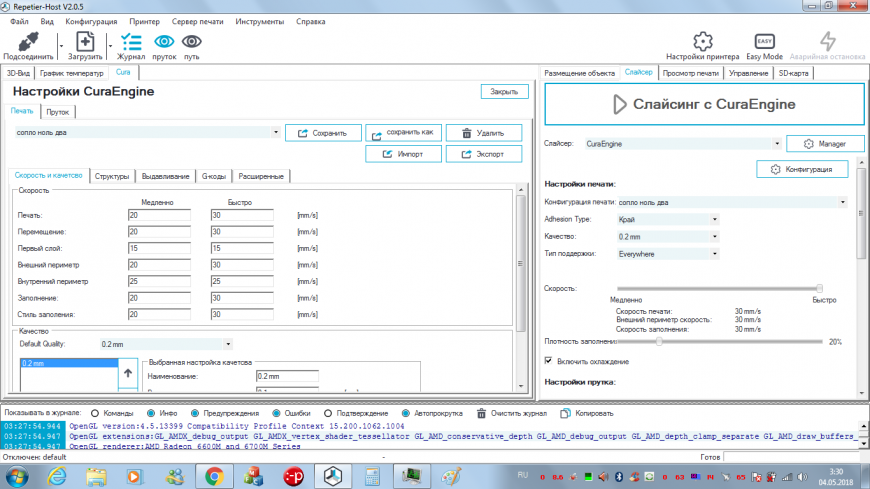
Task: Toggle Ошибки log filter
Action: point(276,414)
